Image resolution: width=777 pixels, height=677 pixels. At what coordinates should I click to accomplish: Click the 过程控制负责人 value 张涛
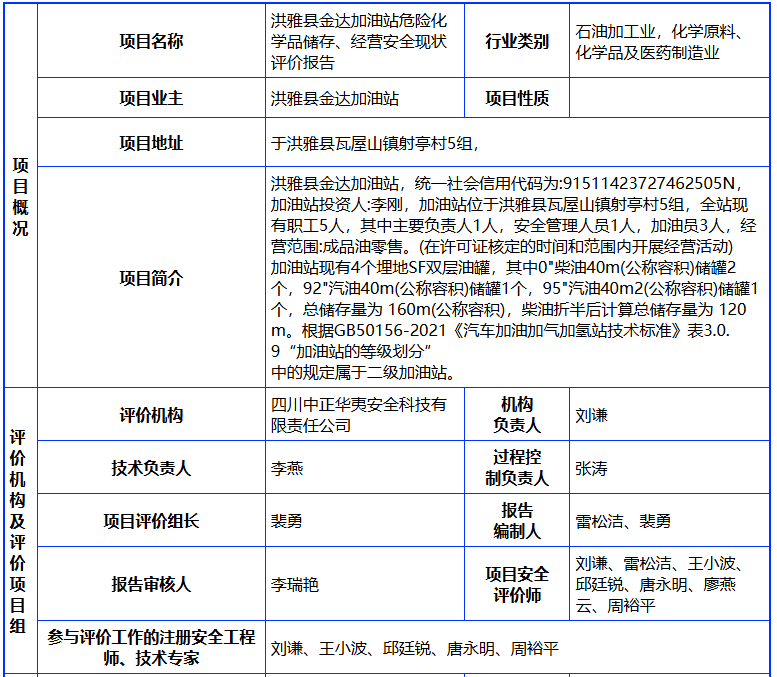coord(591,468)
